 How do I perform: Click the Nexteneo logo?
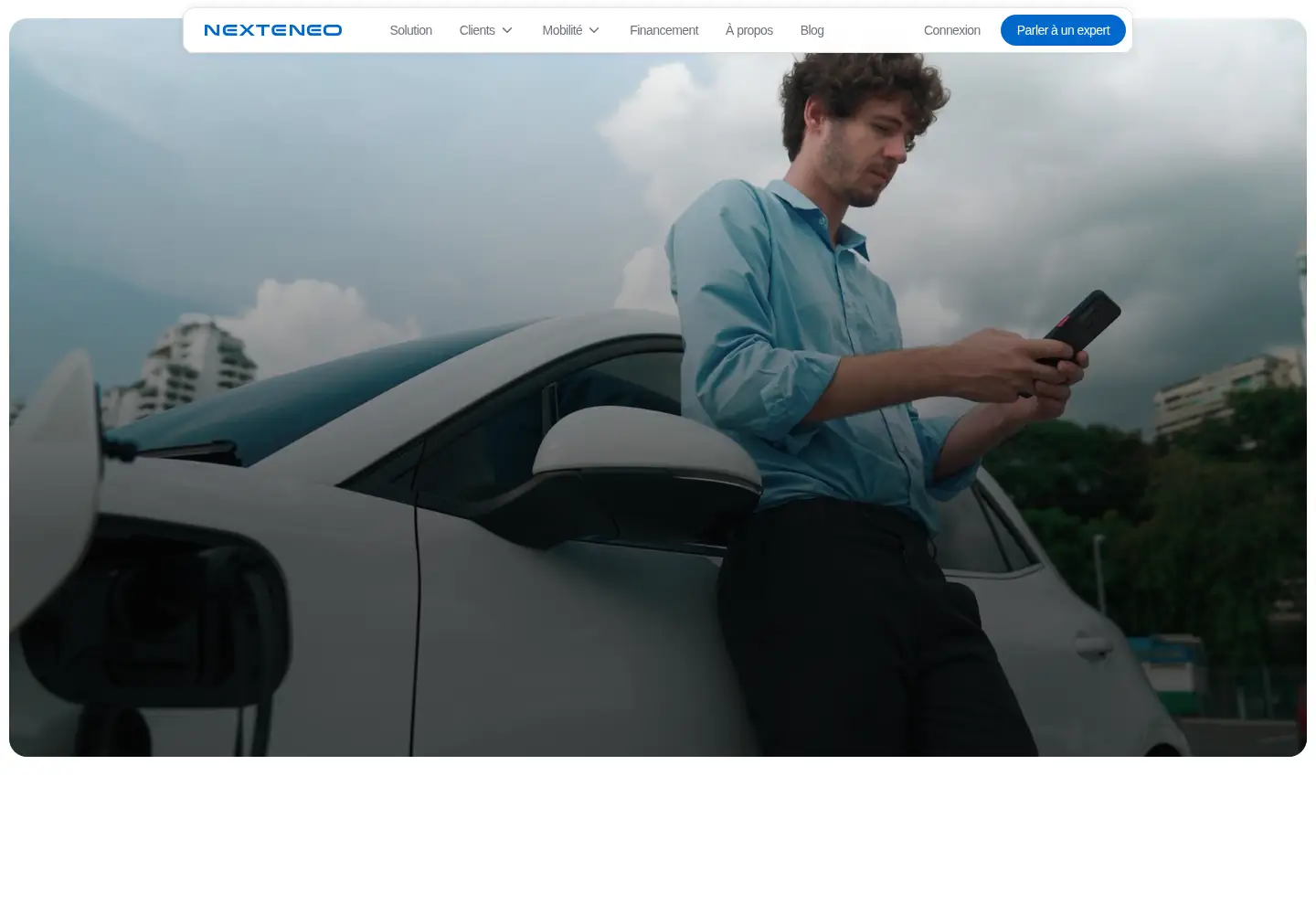[x=273, y=30]
